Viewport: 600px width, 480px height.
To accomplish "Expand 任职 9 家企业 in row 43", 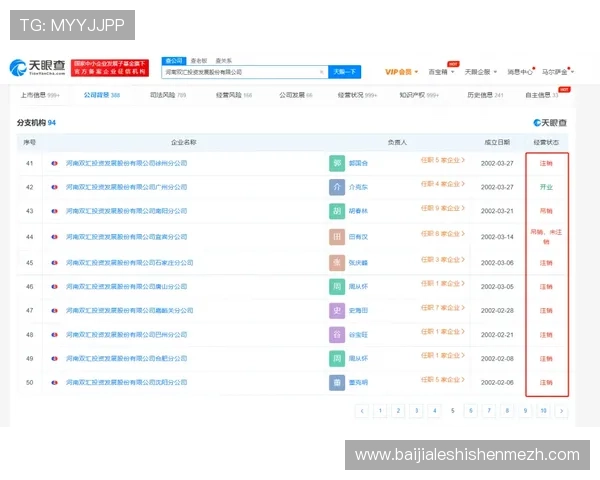I will click(x=443, y=208).
